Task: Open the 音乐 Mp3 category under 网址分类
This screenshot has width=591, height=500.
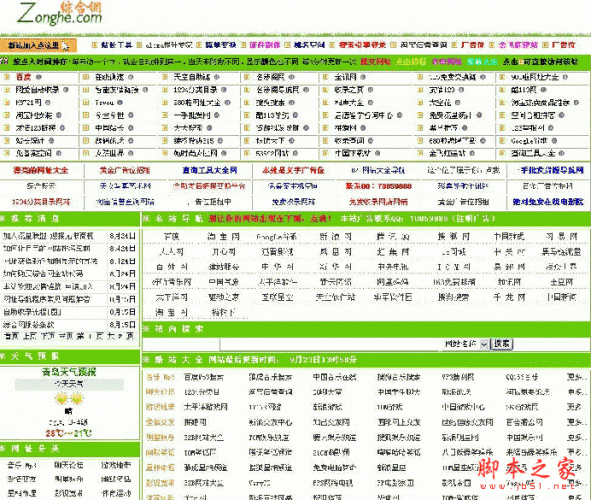Action: pos(22,466)
